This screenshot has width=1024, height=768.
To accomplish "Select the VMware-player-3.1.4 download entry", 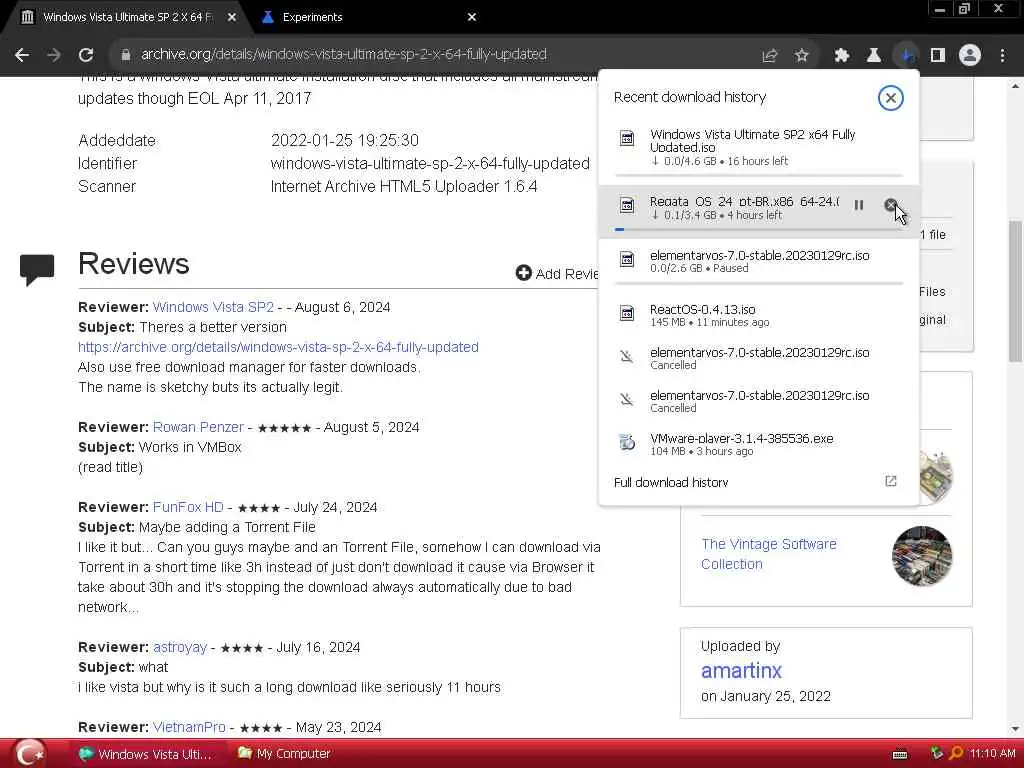I will [758, 444].
